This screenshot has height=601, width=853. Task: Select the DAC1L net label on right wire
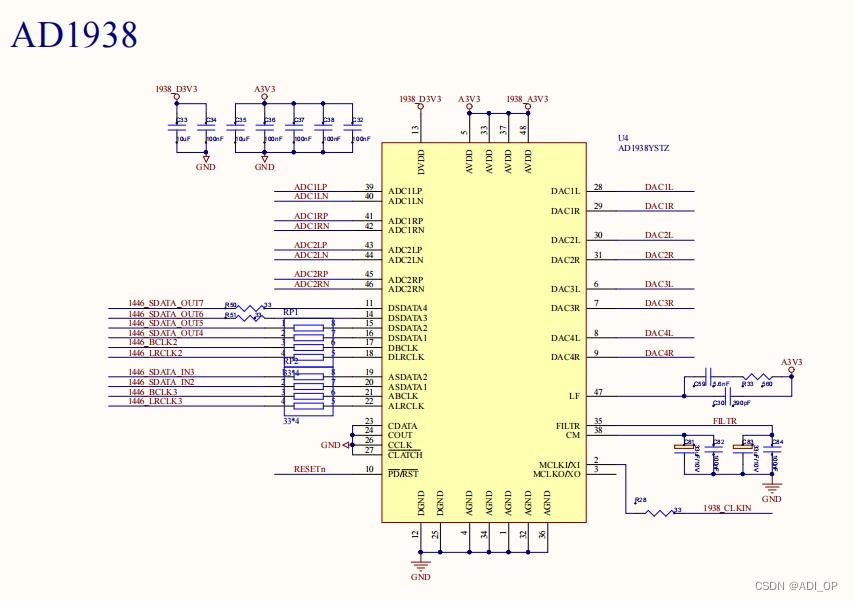coord(659,187)
